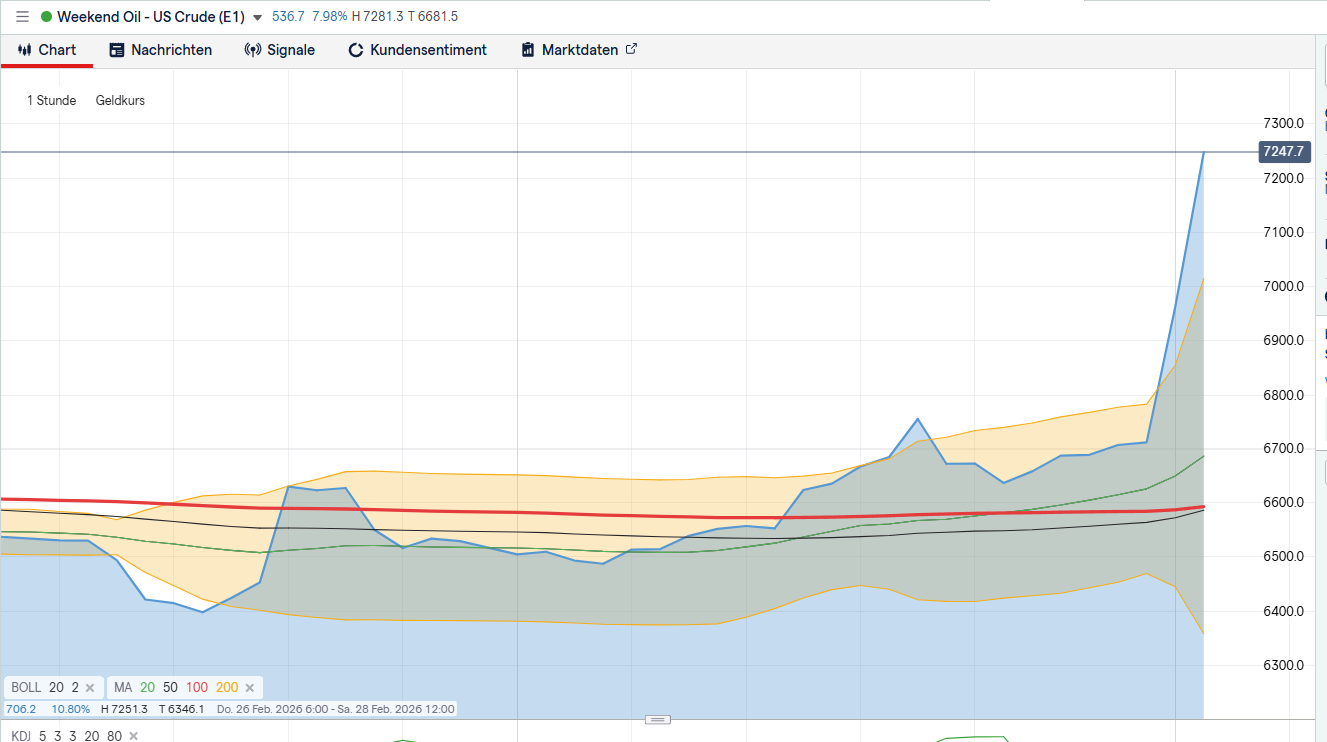Click the 706.2 range change value
Image resolution: width=1327 pixels, height=742 pixels.
(21, 709)
